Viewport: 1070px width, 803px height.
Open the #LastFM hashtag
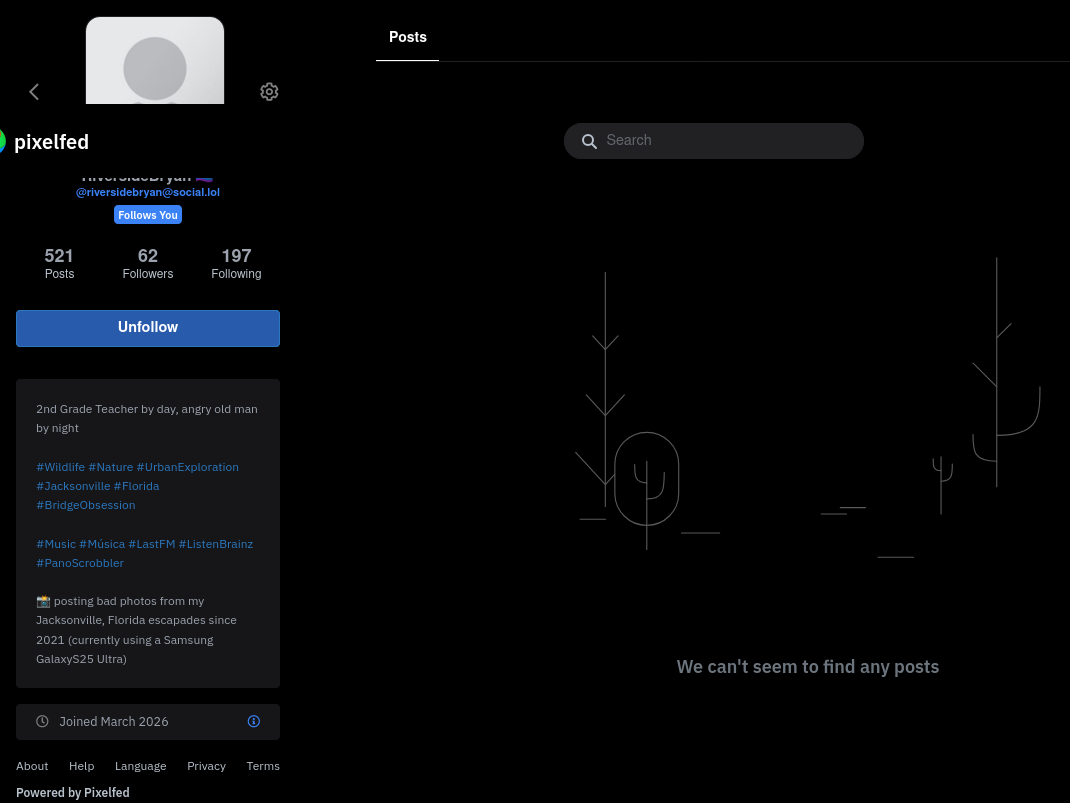point(151,544)
